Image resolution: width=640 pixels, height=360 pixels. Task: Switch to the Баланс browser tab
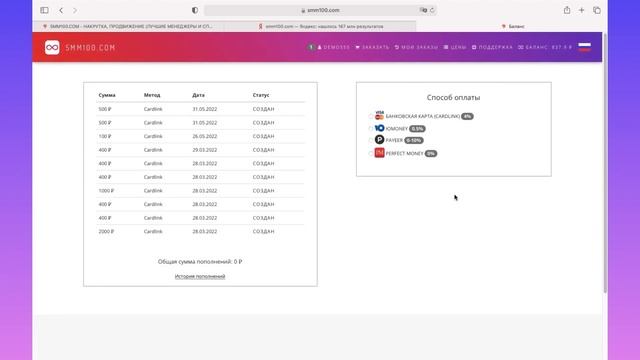[x=512, y=26]
